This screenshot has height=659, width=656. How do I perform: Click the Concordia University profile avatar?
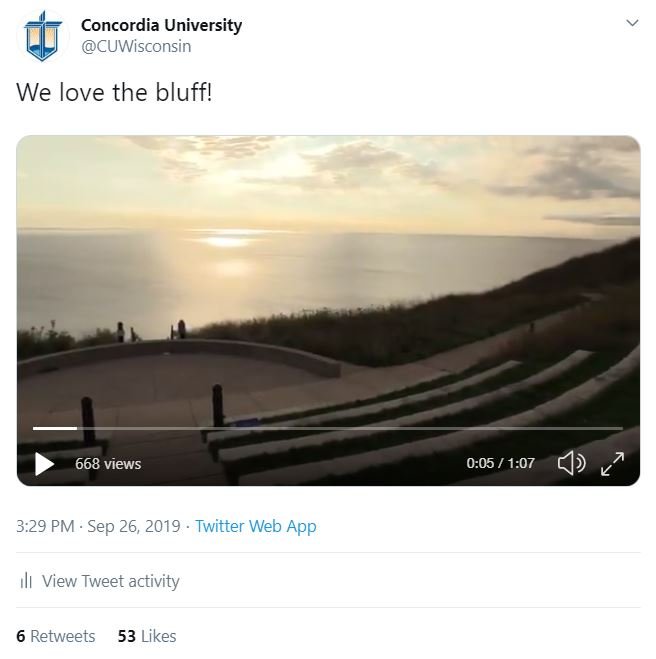tap(42, 36)
